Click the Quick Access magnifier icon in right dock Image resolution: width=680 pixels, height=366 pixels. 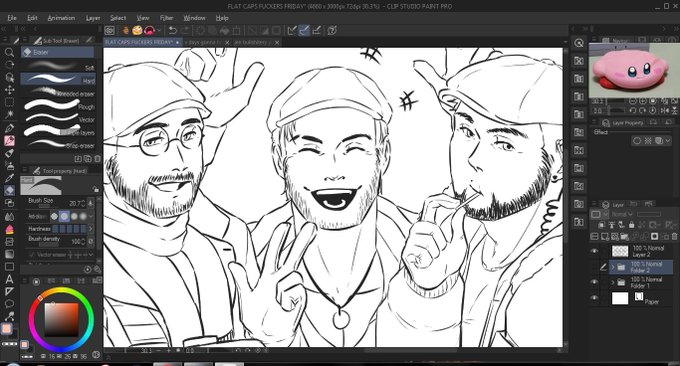click(579, 43)
